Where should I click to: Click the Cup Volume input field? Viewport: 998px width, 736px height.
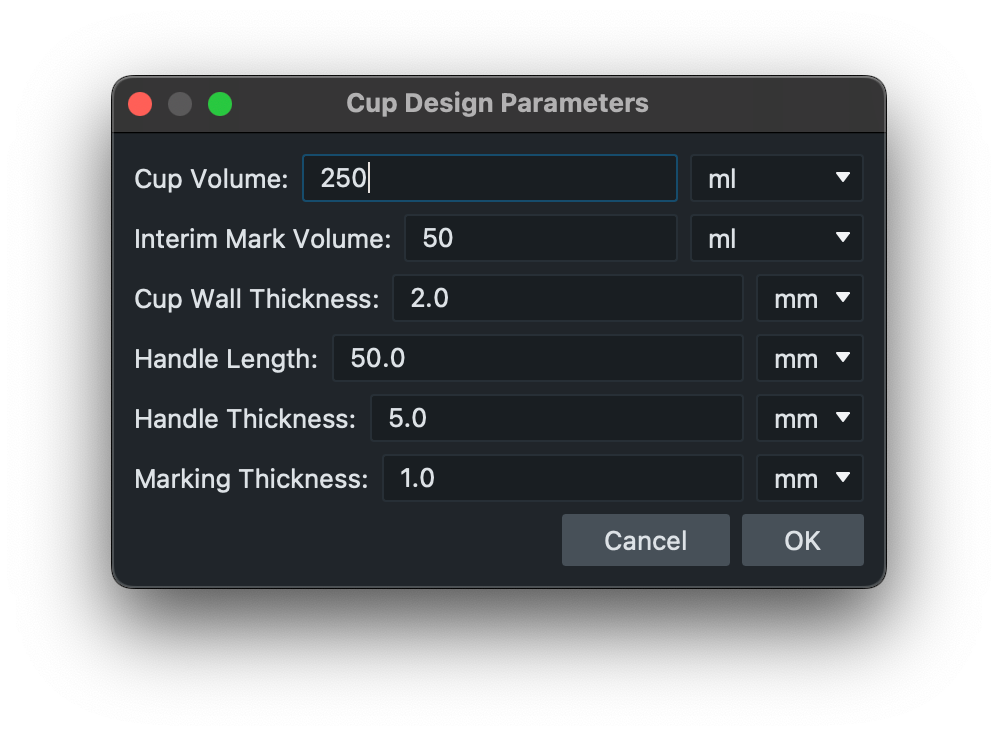coord(489,178)
